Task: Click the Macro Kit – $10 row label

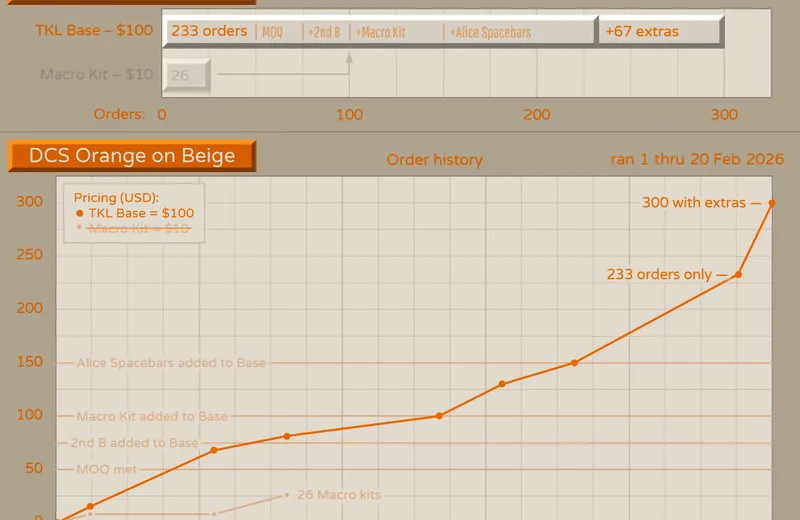Action: point(96,75)
